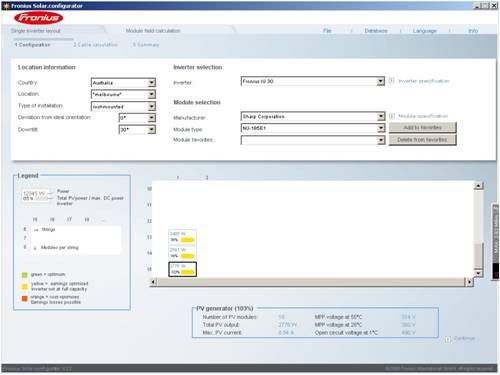Click the Continue link

click(x=464, y=338)
